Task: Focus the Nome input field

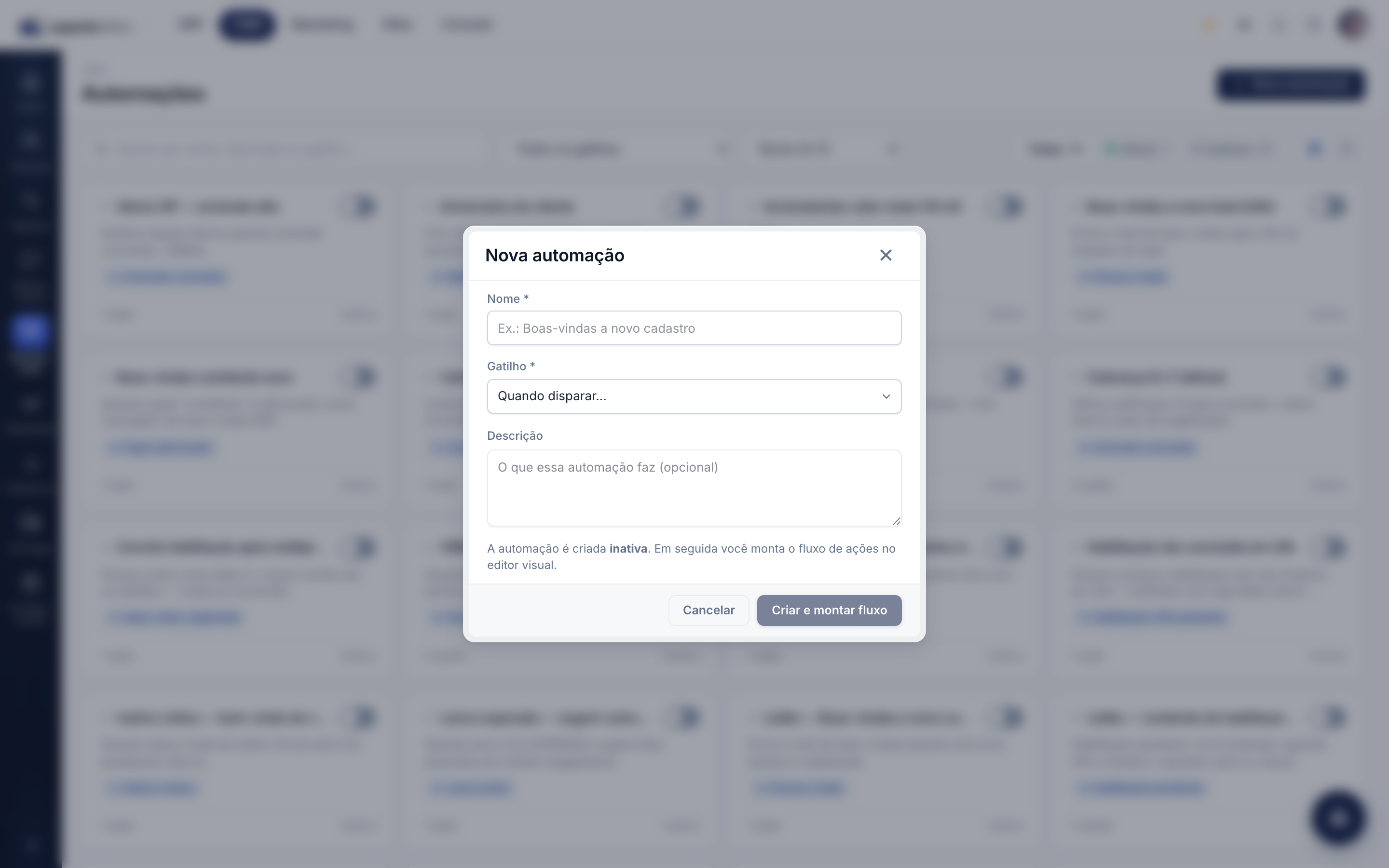Action: pyautogui.click(x=694, y=328)
